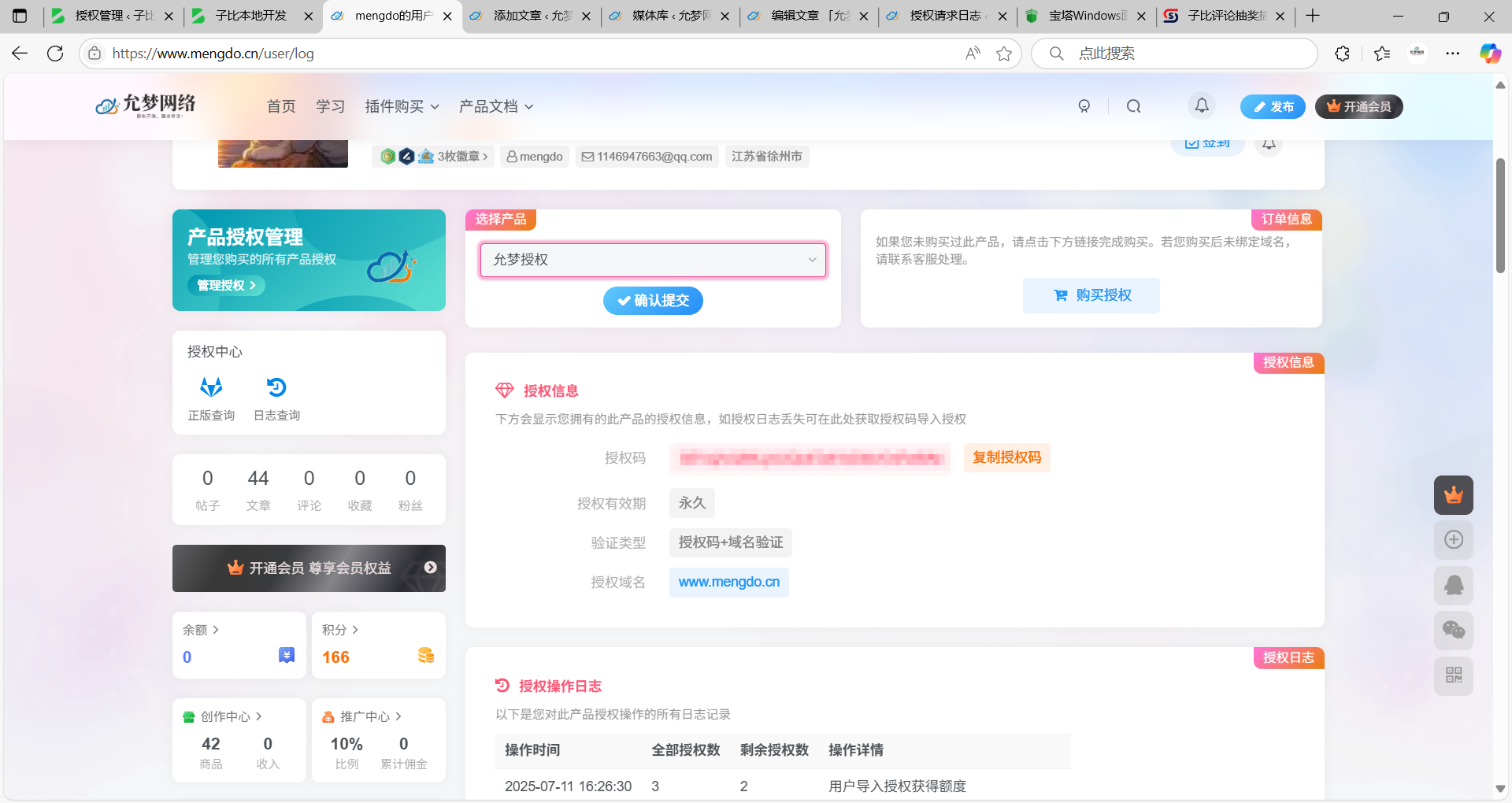Go to 学习 in navigation
Viewport: 1512px width, 803px height.
pos(331,106)
